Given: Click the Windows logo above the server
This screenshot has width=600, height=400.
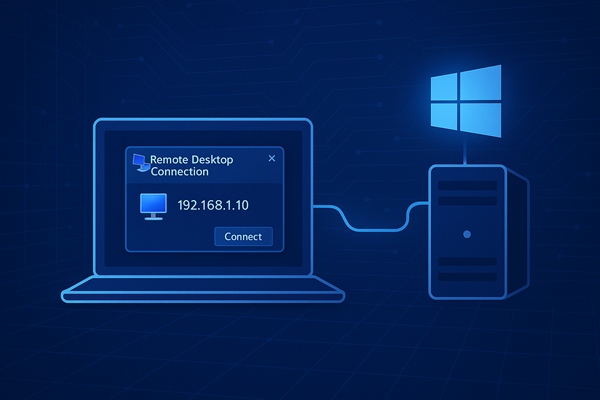Looking at the screenshot, I should click(466, 101).
